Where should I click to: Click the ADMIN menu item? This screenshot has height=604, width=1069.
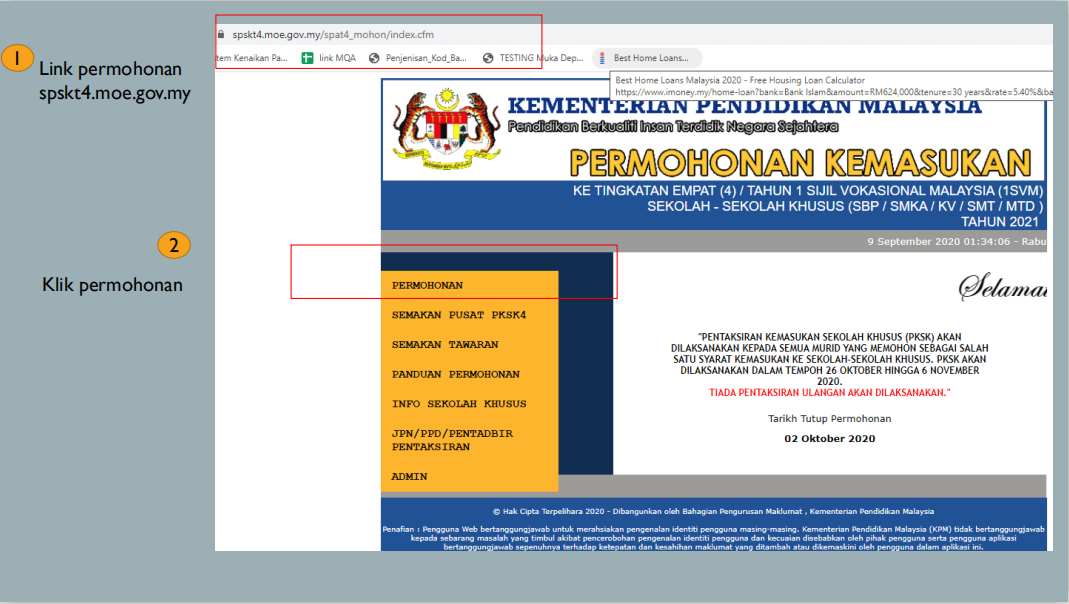[x=409, y=477]
